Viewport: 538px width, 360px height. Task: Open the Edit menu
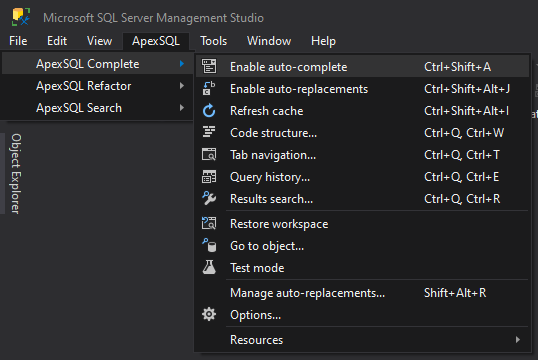57,41
